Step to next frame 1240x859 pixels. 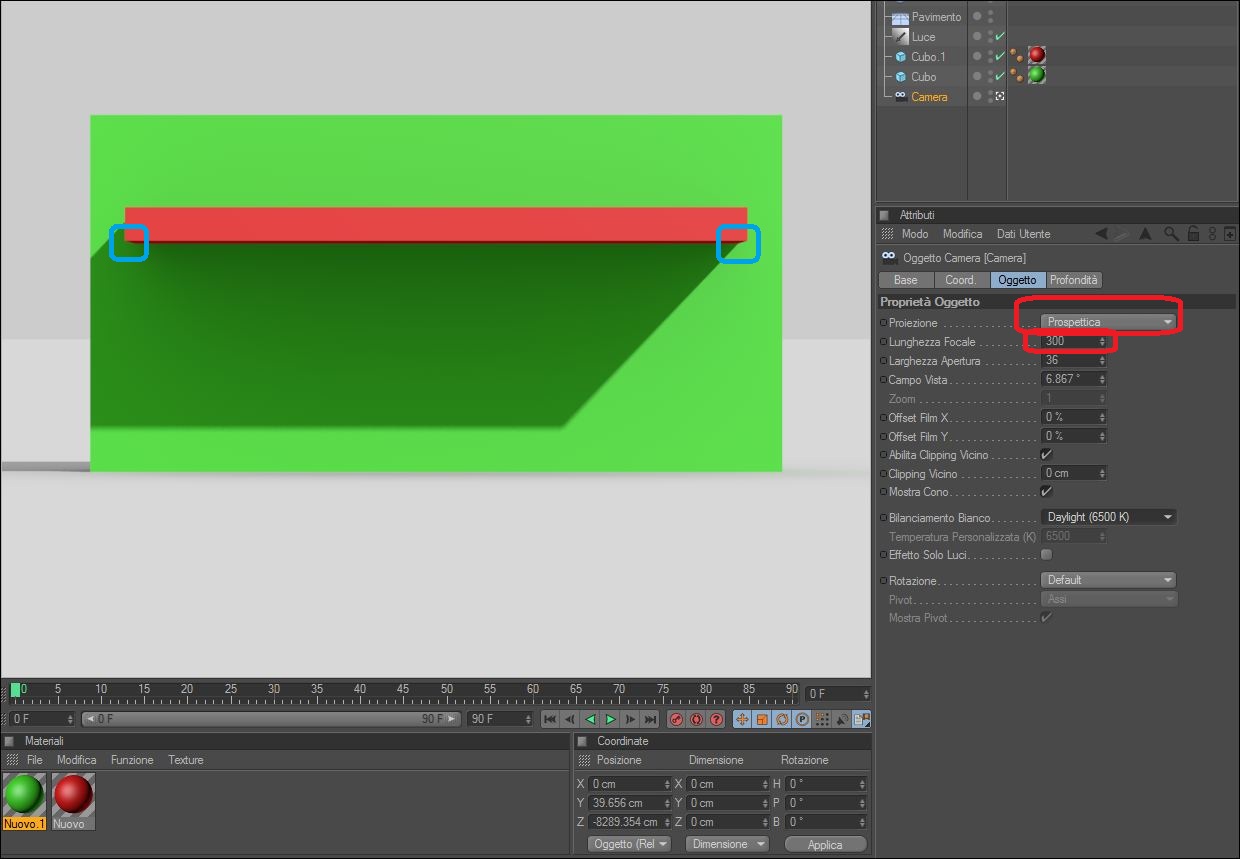coord(630,719)
